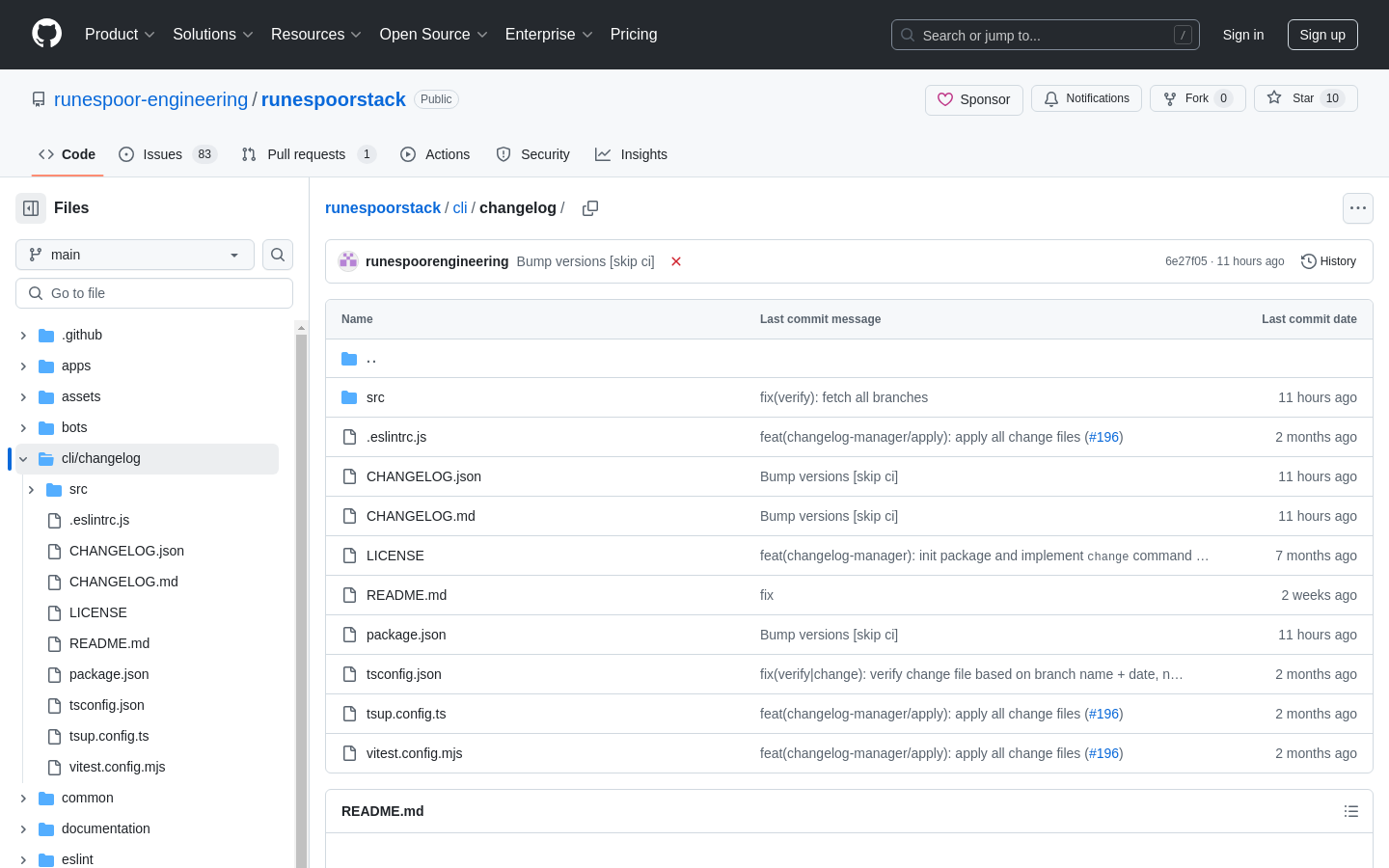Image resolution: width=1389 pixels, height=868 pixels.
Task: Click the Star icon button
Action: pos(1305,98)
